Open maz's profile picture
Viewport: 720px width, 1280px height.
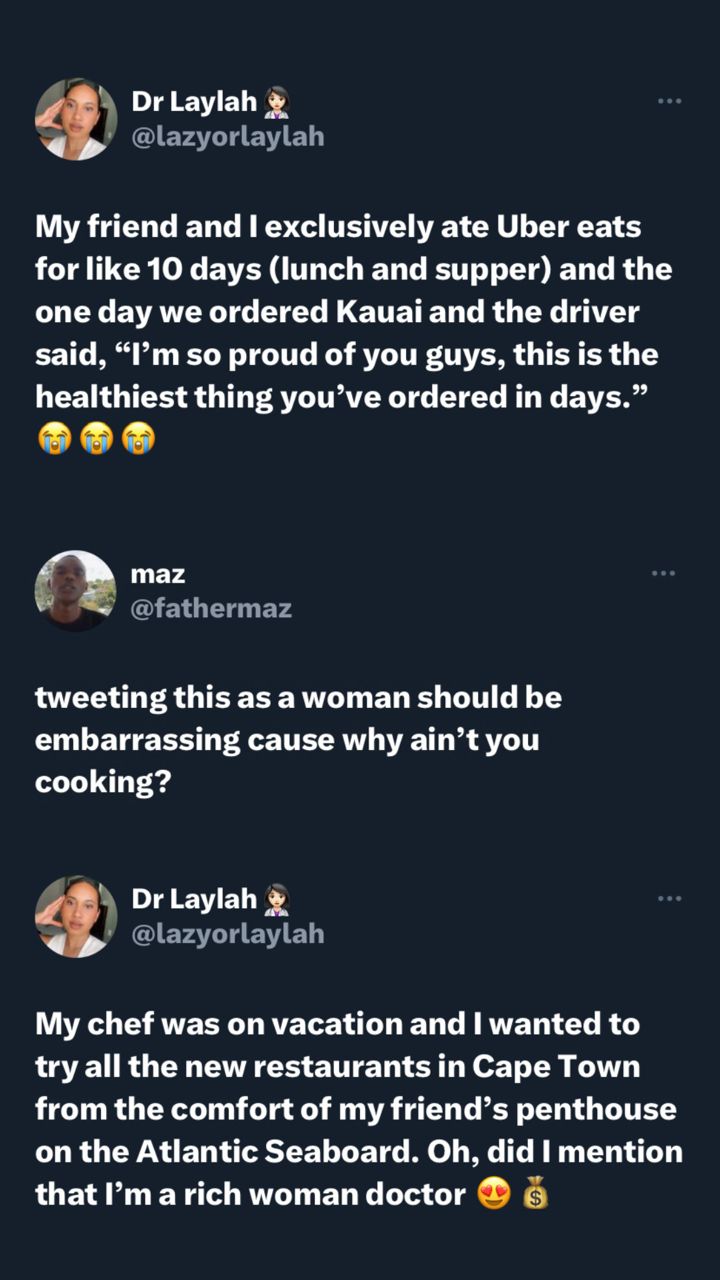(76, 591)
